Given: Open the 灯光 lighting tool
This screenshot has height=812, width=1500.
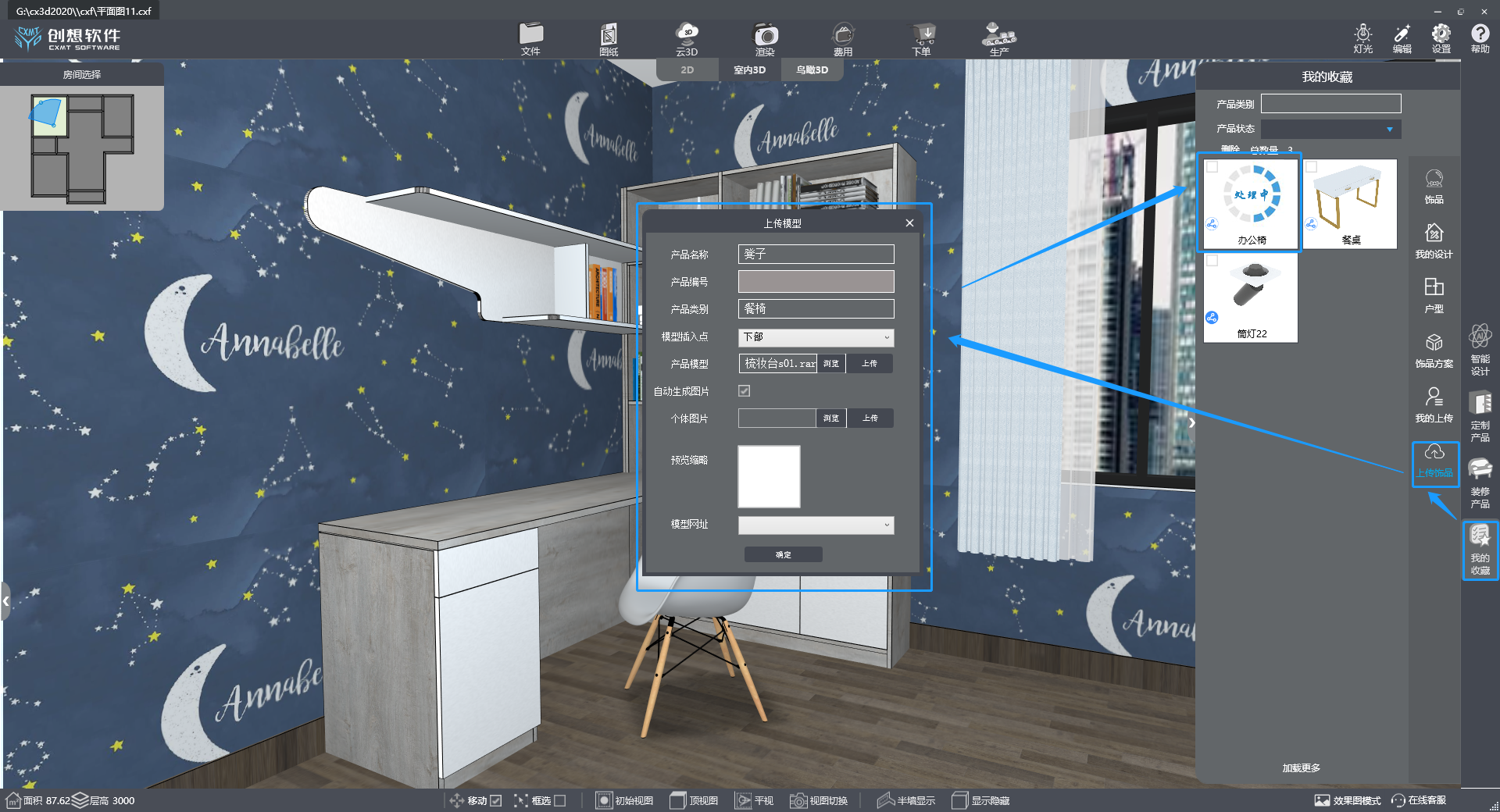Looking at the screenshot, I should (x=1363, y=37).
